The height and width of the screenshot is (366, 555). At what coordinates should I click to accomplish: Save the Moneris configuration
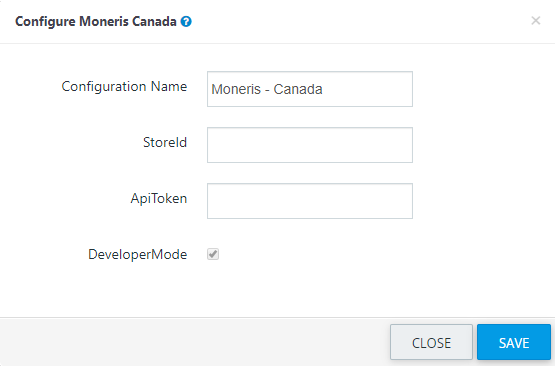coord(514,342)
